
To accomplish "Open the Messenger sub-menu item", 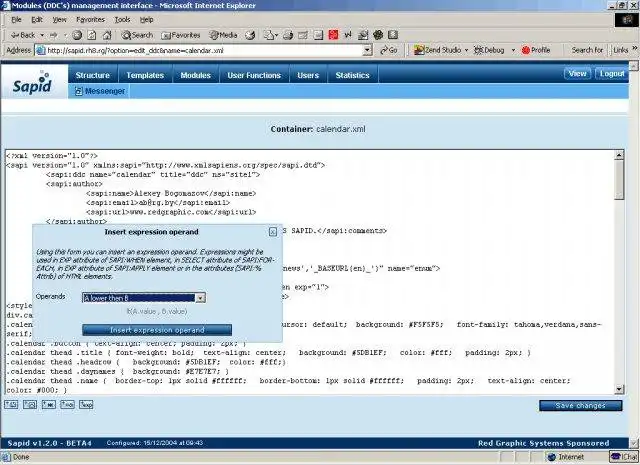I will pyautogui.click(x=100, y=91).
